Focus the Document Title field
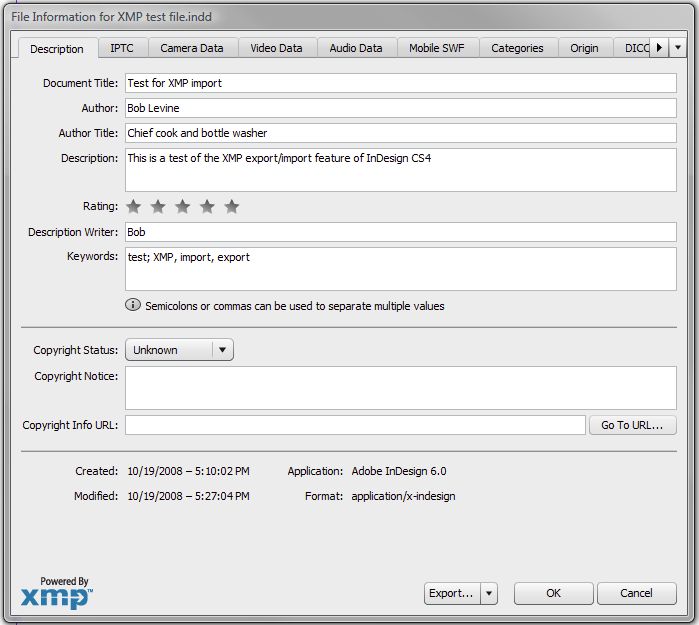699x625 pixels. click(x=400, y=83)
